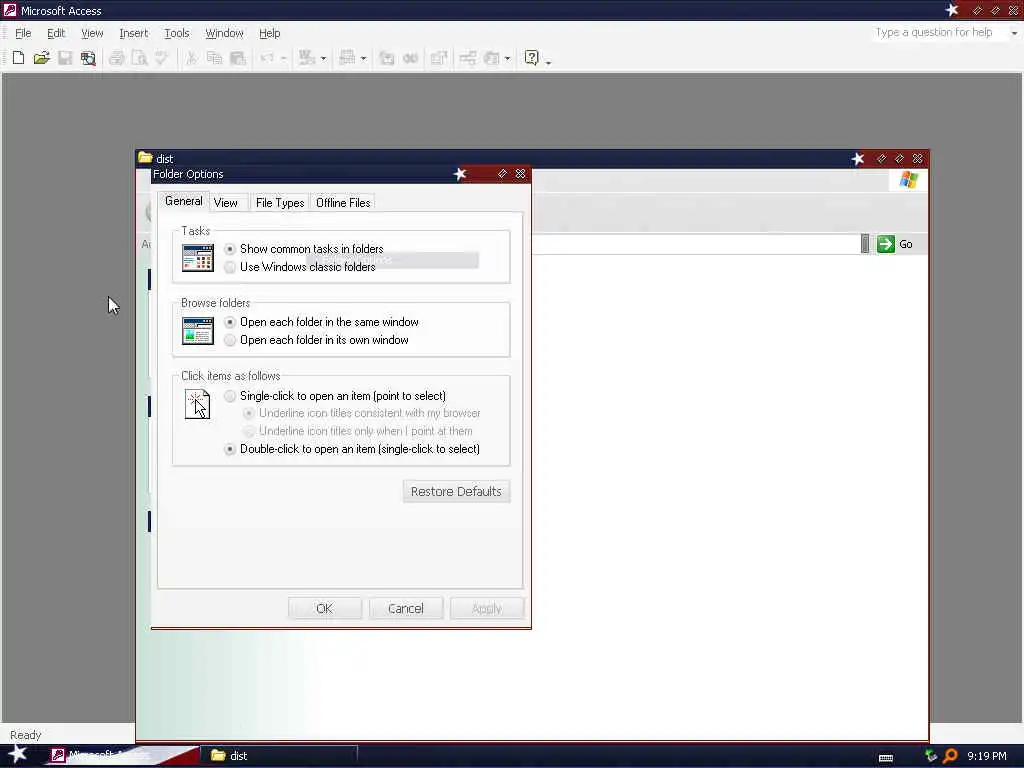The width and height of the screenshot is (1024, 768).
Task: Click the OfficeLinks toolbar icon
Action: [307, 58]
